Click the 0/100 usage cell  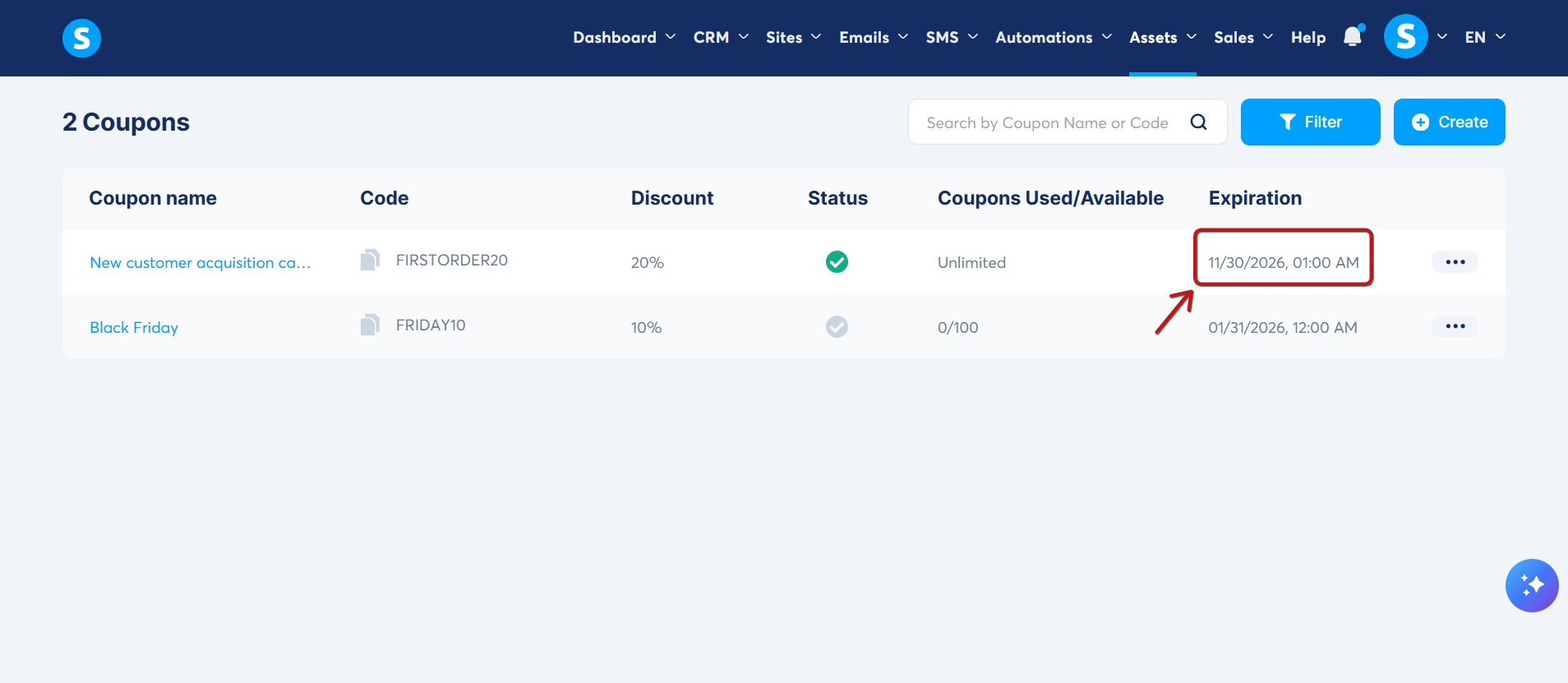(x=957, y=327)
